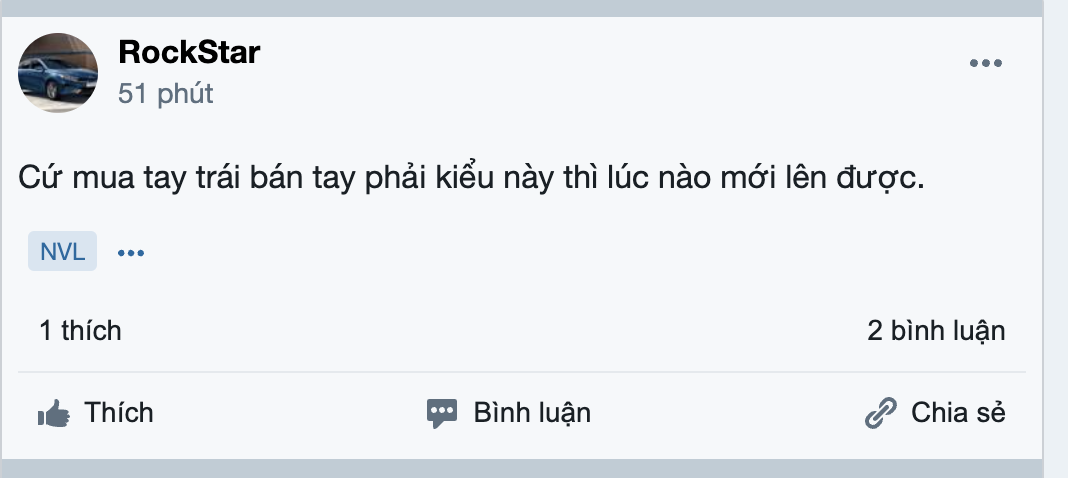Click the divider line above action buttons

pyautogui.click(x=522, y=372)
